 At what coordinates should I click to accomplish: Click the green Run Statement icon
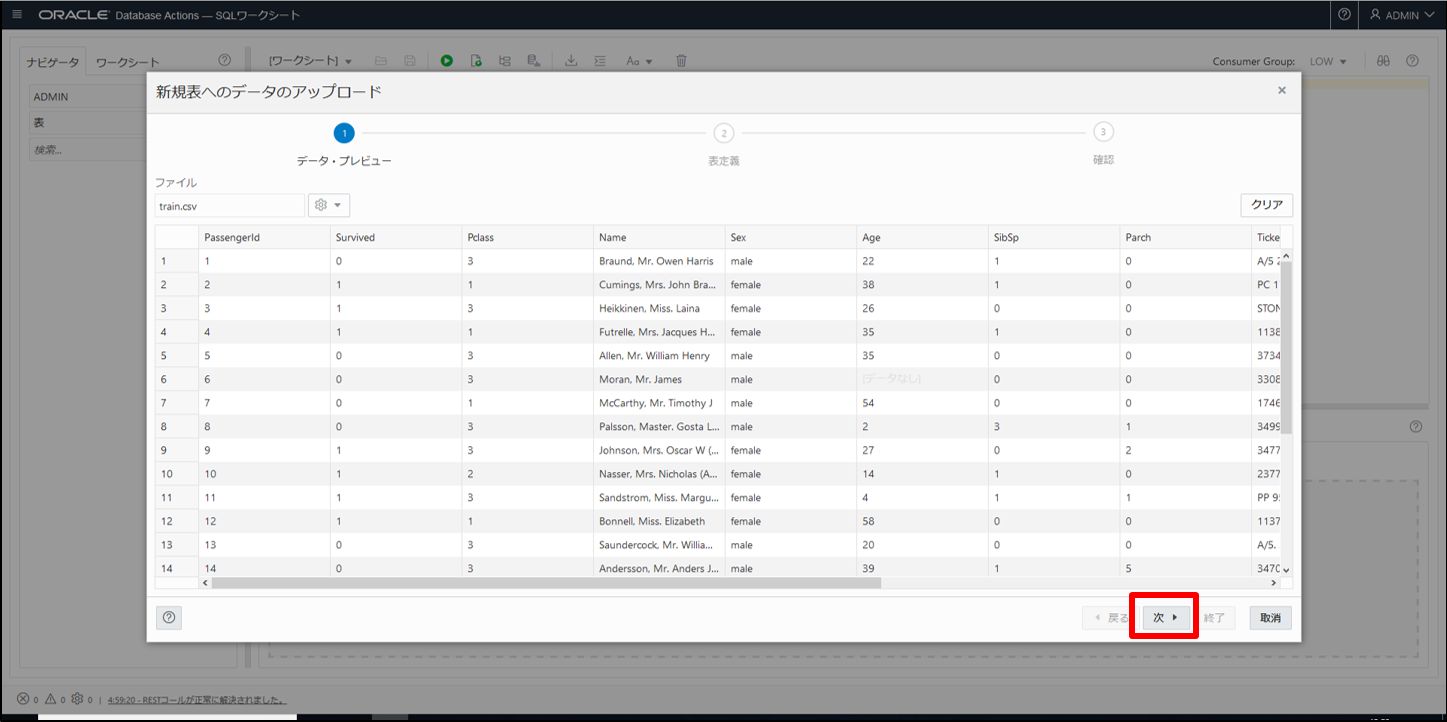click(x=447, y=61)
